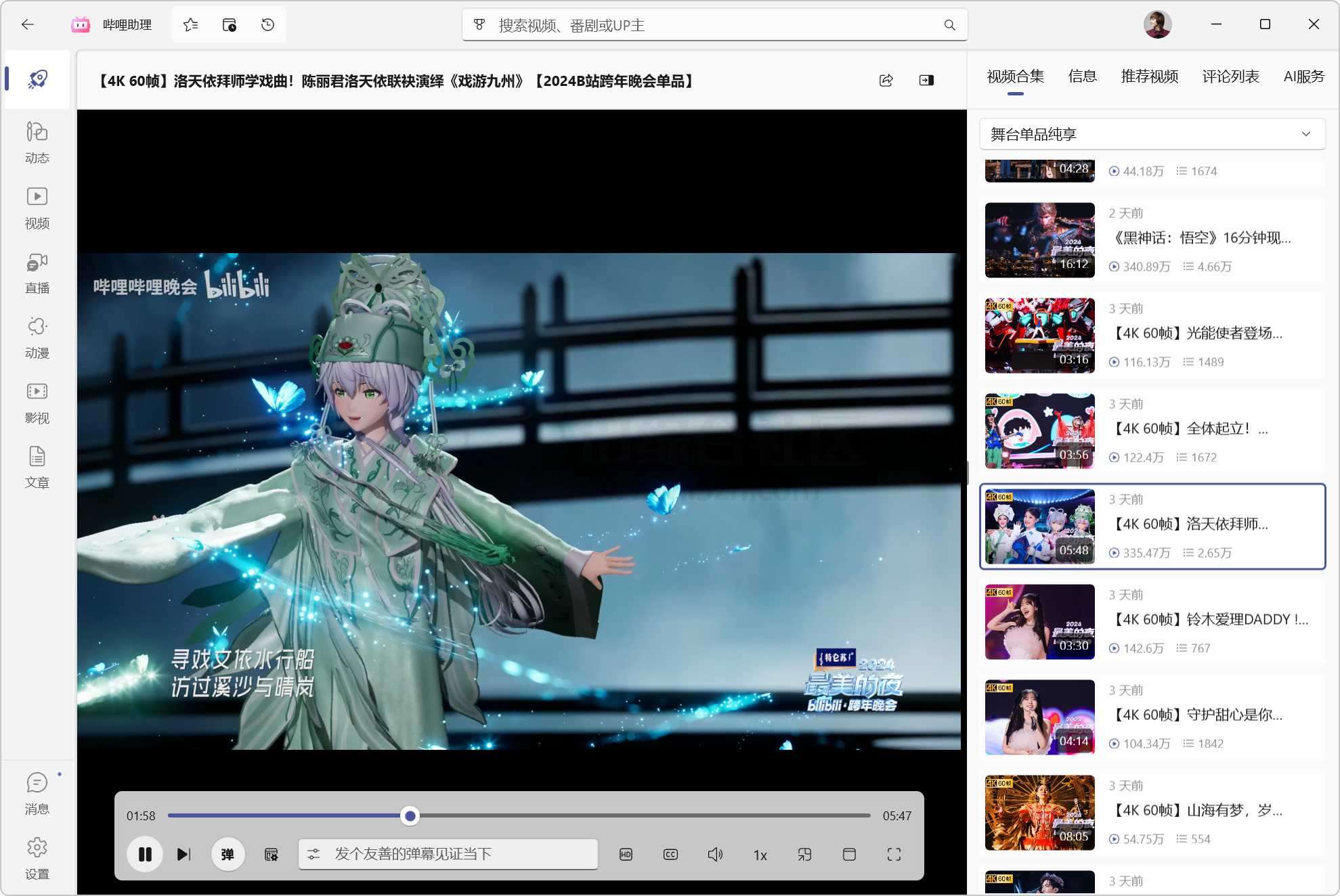Click in the top search box
1340x896 pixels.
pos(714,25)
